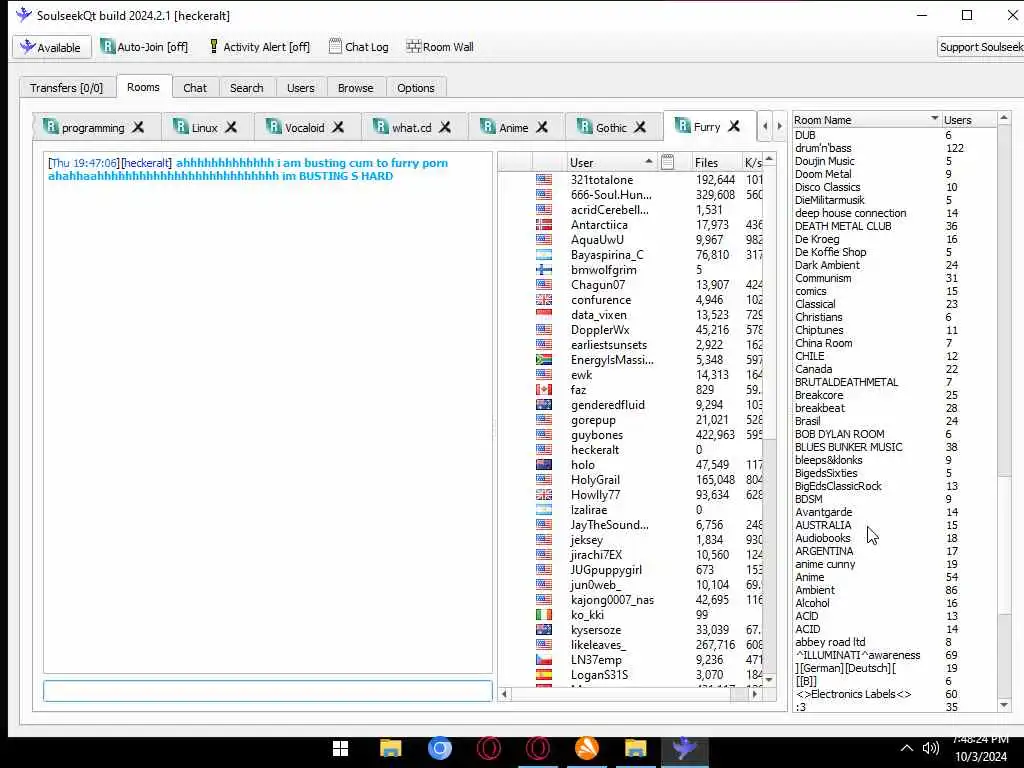The image size is (1024, 768).
Task: Open the Room Wall
Action: tap(440, 47)
